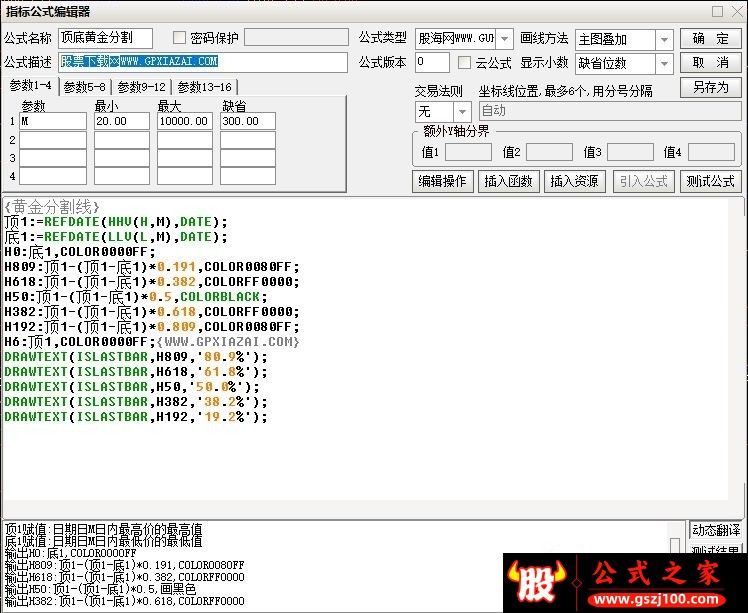The height and width of the screenshot is (613, 748).
Task: Click the 确定 confirm button
Action: pyautogui.click(x=710, y=39)
